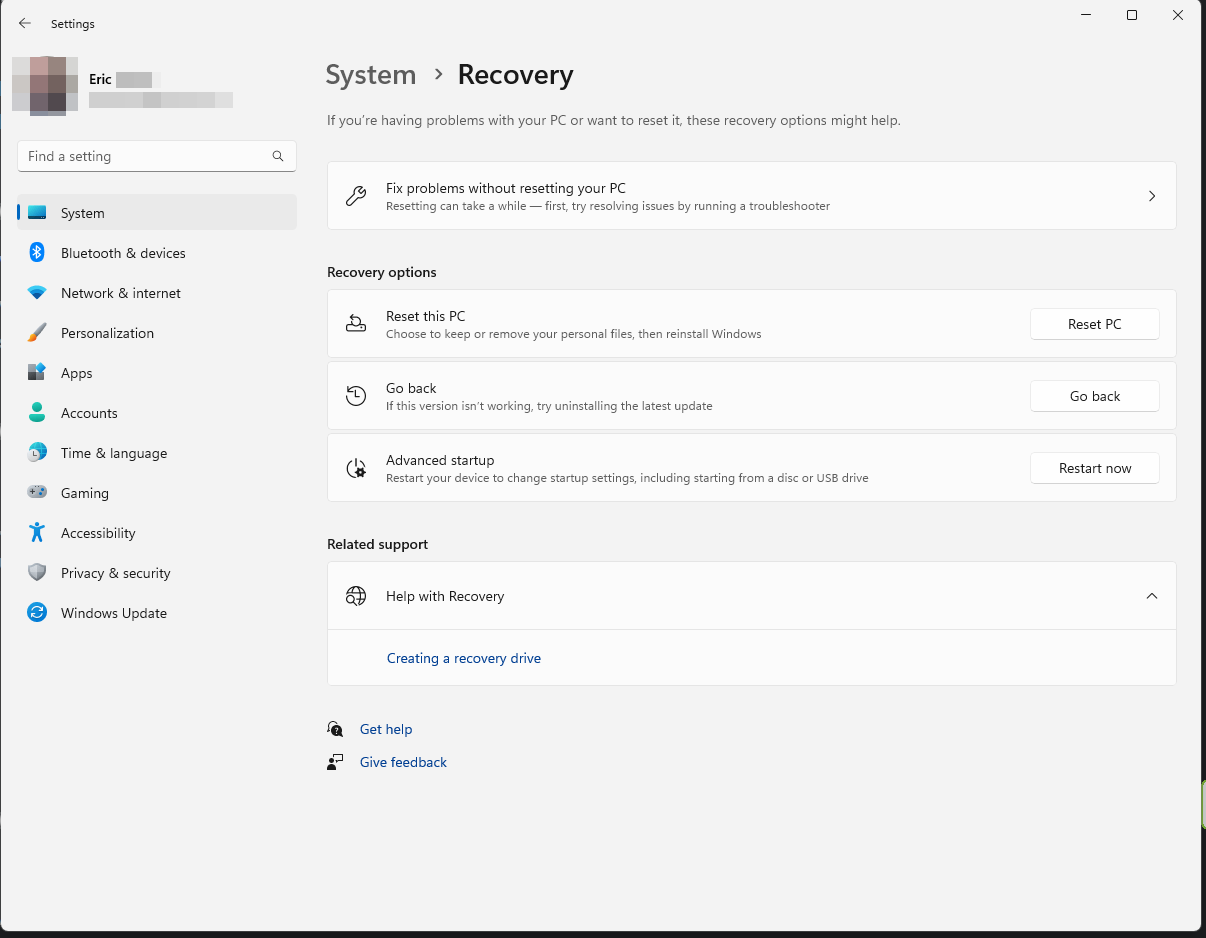The image size is (1206, 938).
Task: Click the Restart now button
Action: [x=1094, y=467]
